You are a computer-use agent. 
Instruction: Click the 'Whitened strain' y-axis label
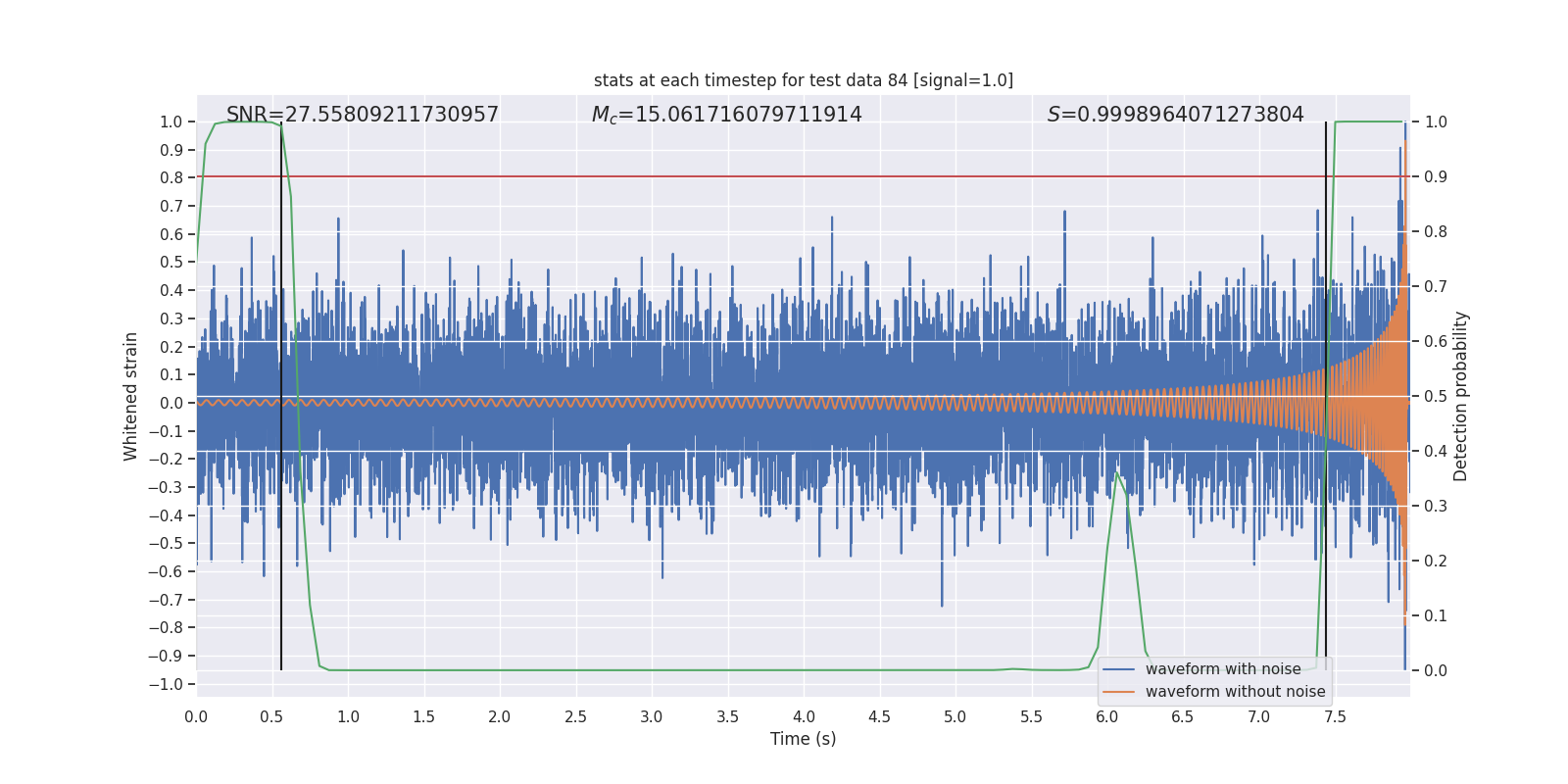130,396
